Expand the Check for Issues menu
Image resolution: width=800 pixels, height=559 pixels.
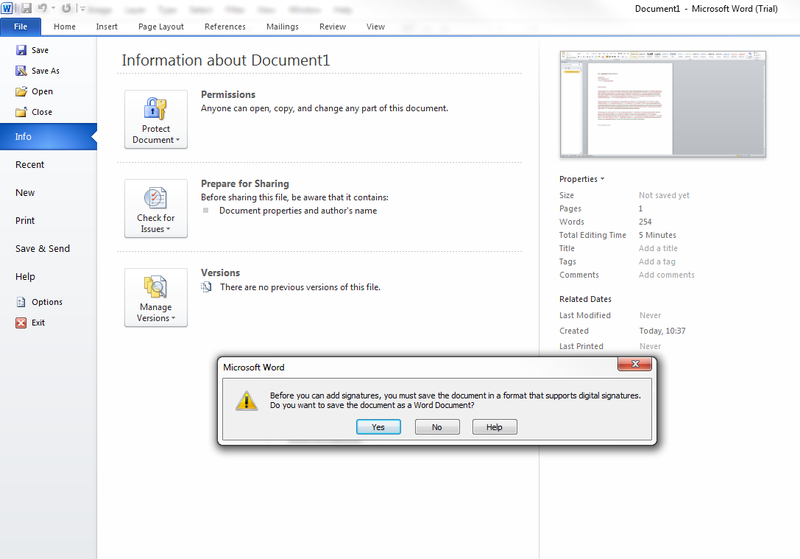point(155,208)
